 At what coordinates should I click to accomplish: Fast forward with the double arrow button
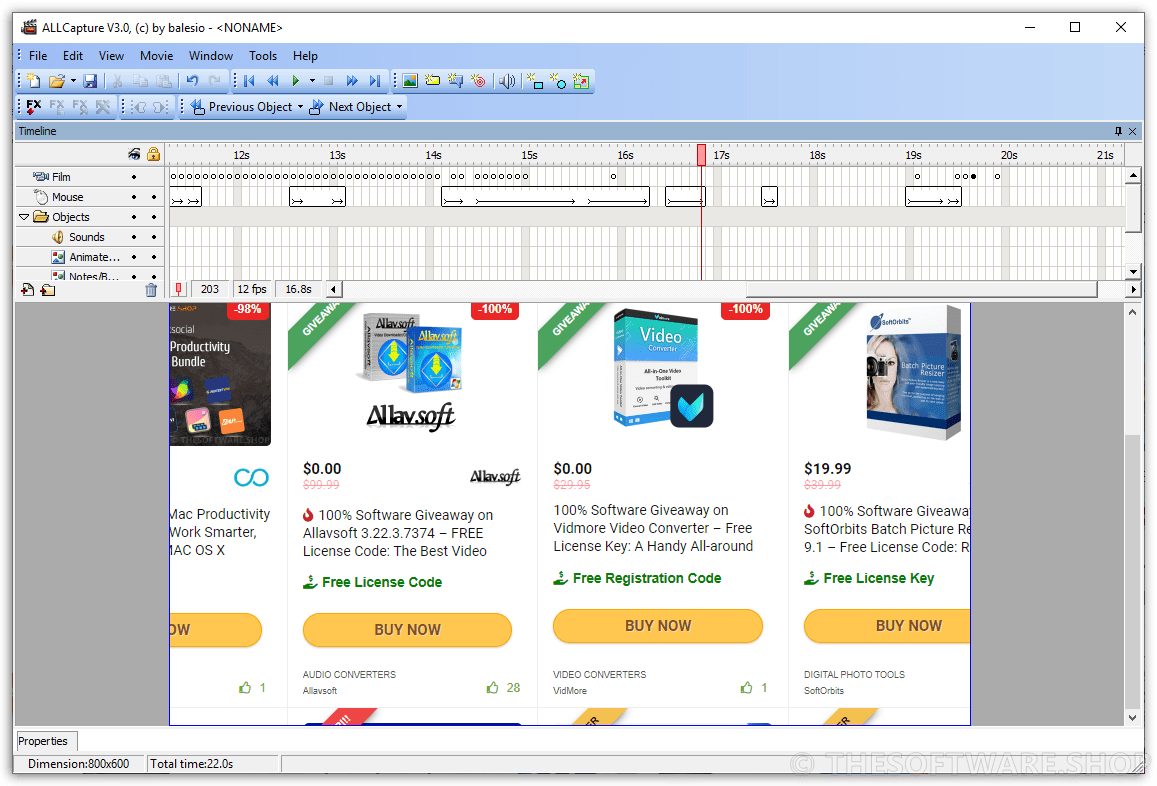tap(352, 80)
